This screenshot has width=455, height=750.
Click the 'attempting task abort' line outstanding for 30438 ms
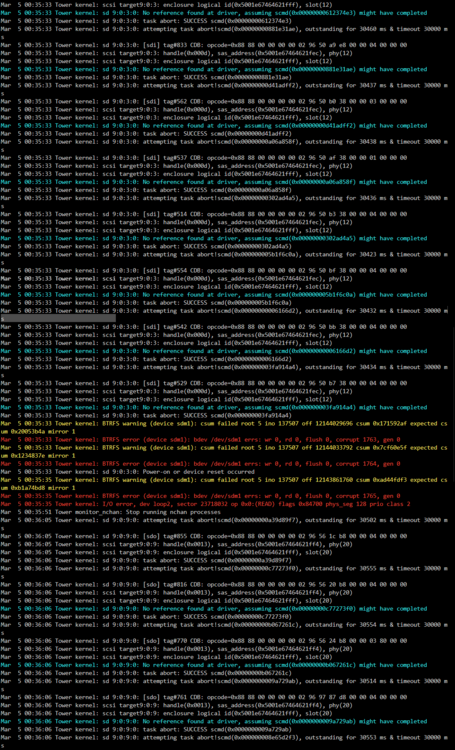tap(224, 145)
